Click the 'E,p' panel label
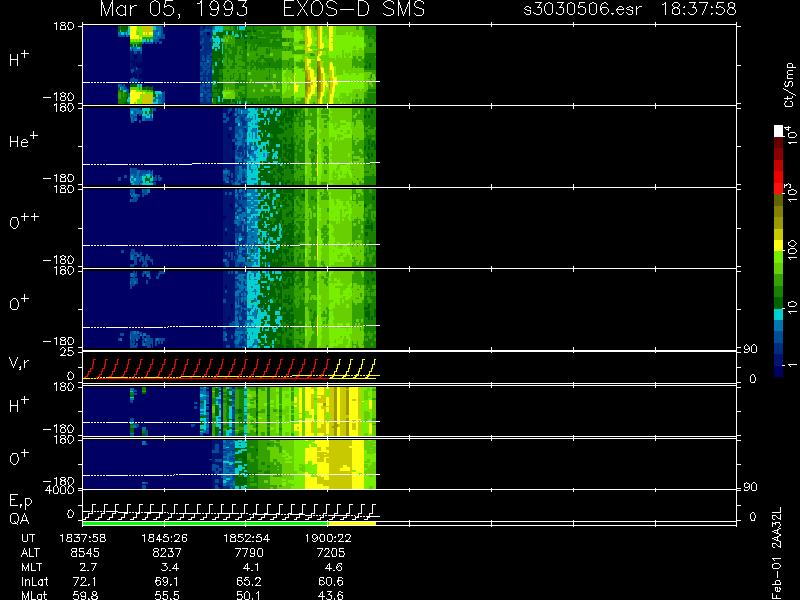The width and height of the screenshot is (800, 600). point(20,502)
